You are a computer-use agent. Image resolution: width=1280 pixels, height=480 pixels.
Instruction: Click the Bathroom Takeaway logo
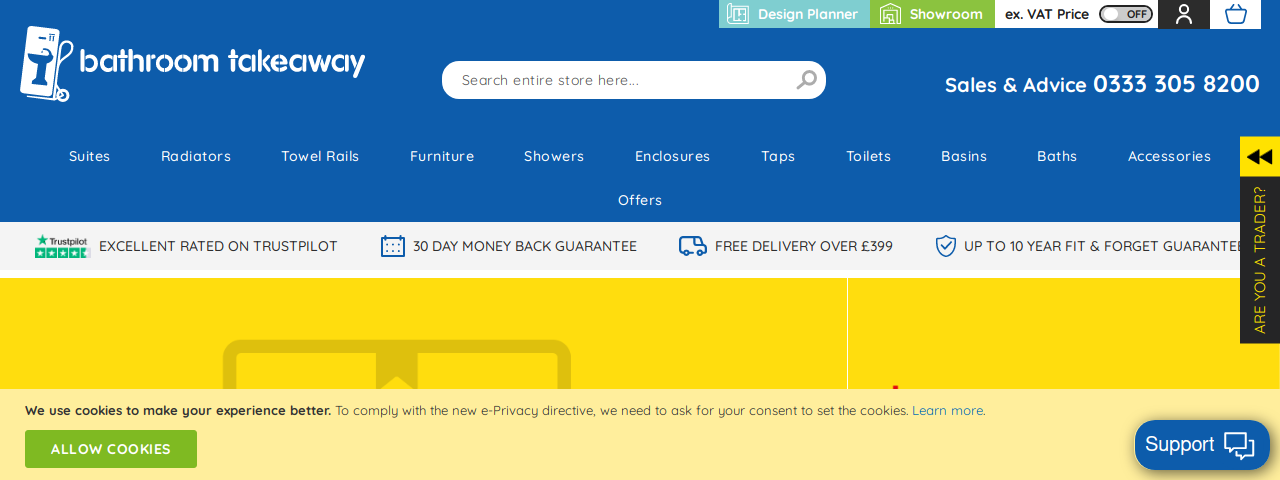point(193,64)
